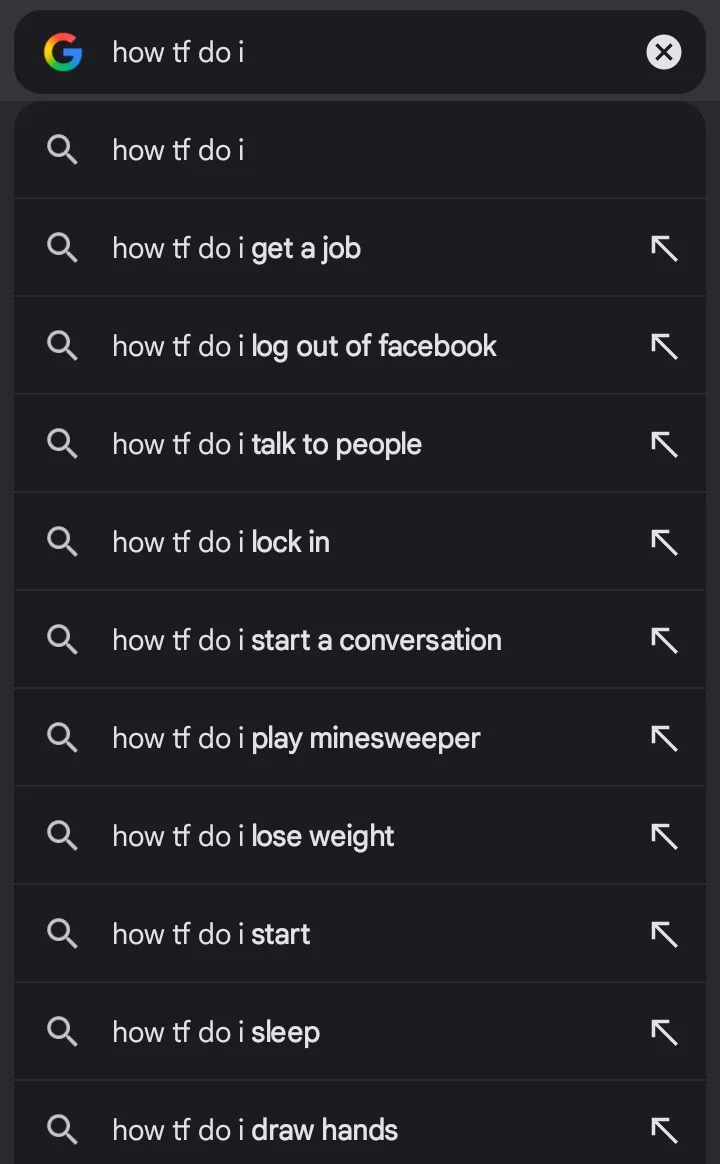This screenshot has width=720, height=1164.
Task: Click the arrow beside "talk to people"
Action: [664, 444]
